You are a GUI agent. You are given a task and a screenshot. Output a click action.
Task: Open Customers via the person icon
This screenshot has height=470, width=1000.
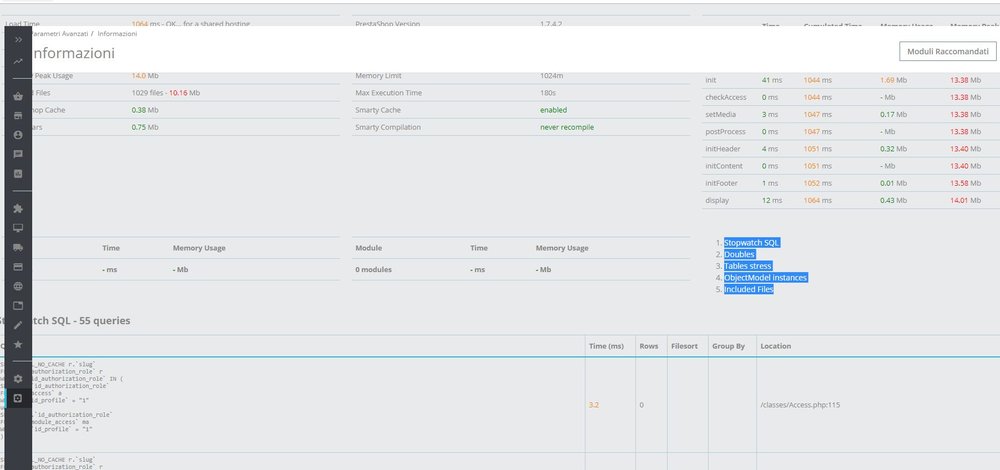click(18, 135)
